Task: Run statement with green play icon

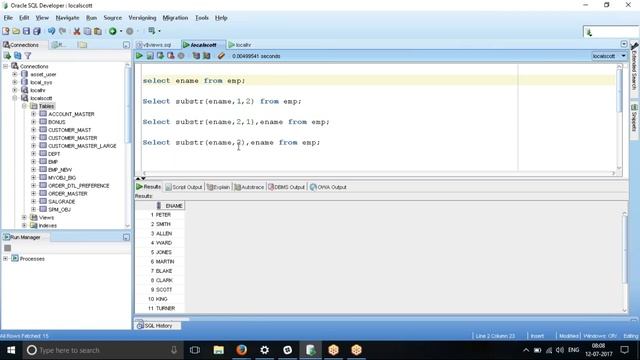Action: point(140,56)
